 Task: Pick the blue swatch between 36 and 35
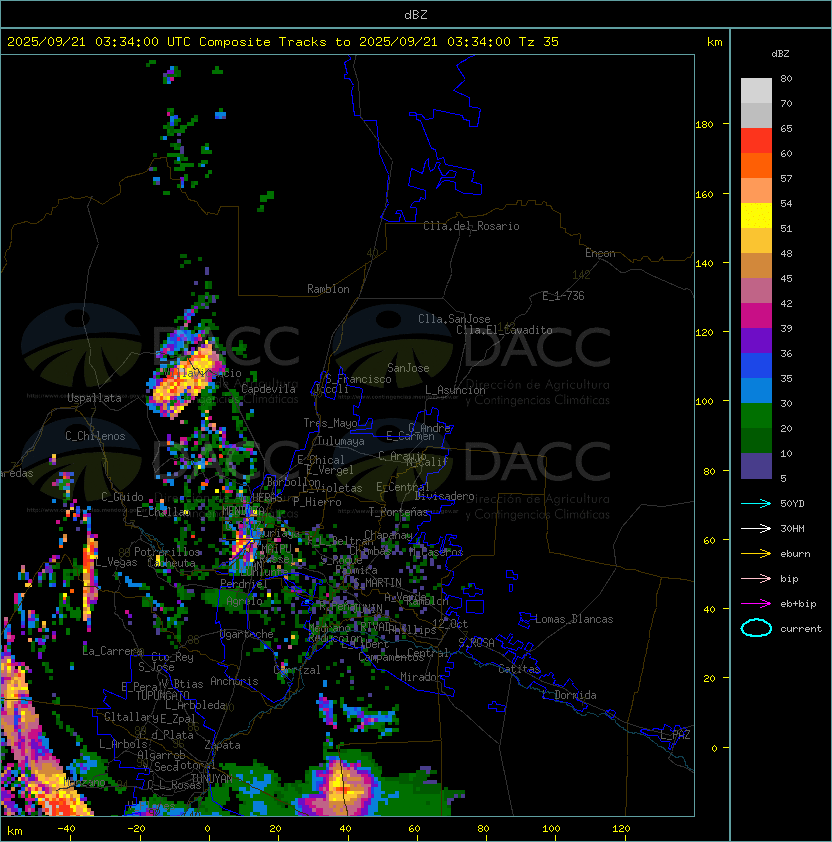756,366
